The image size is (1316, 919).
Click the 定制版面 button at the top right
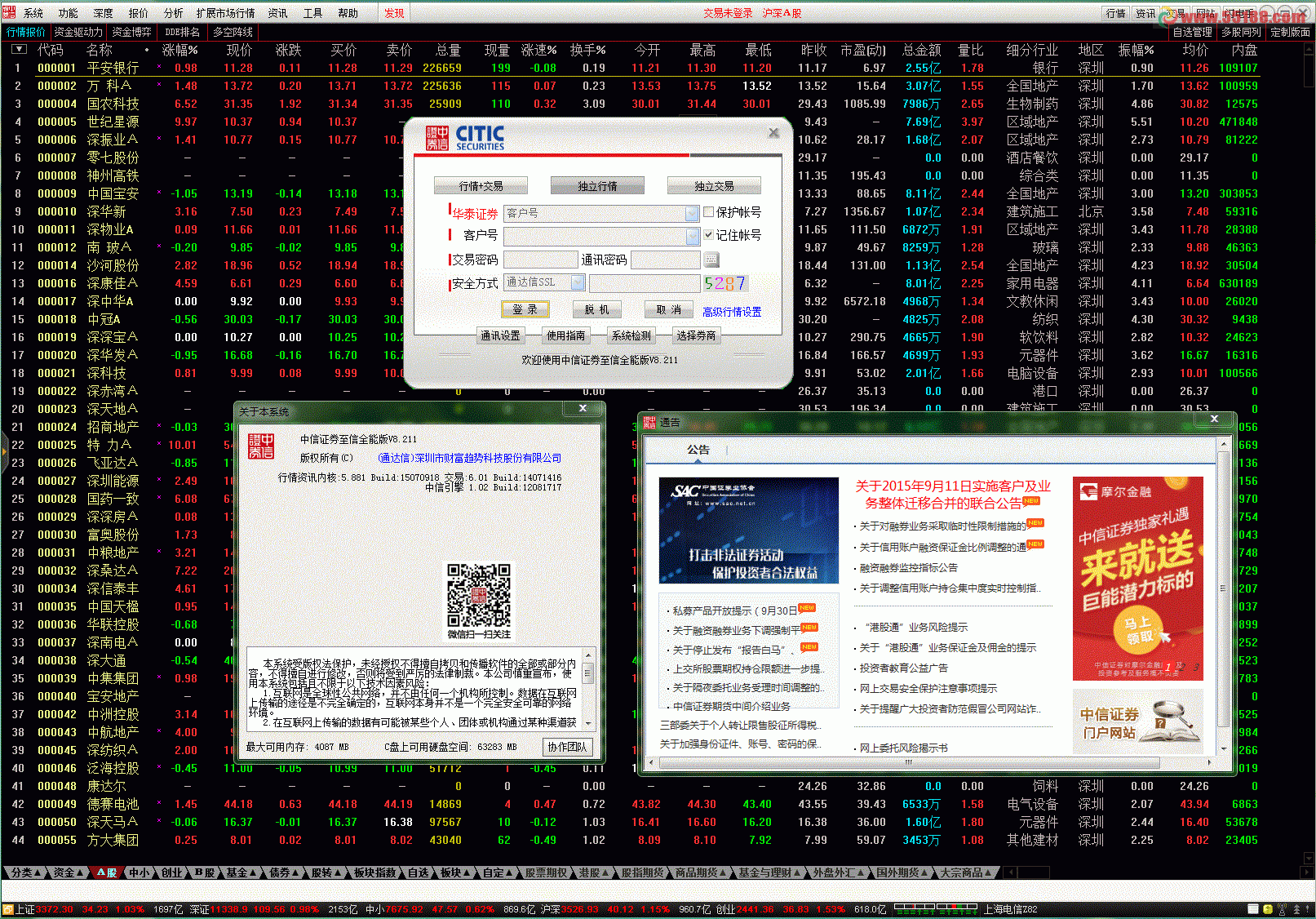[x=1290, y=32]
